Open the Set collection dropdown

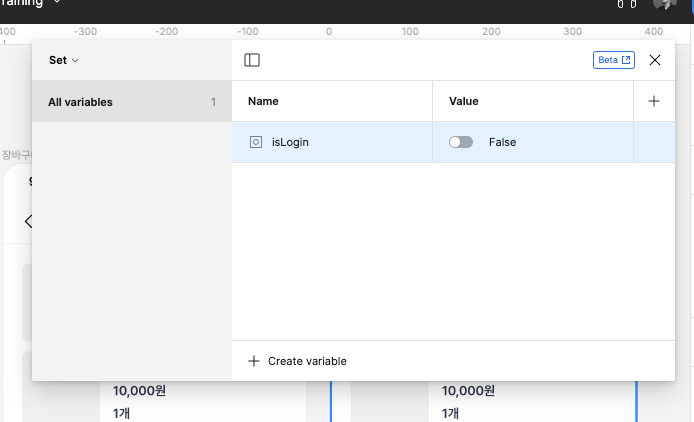click(x=64, y=60)
